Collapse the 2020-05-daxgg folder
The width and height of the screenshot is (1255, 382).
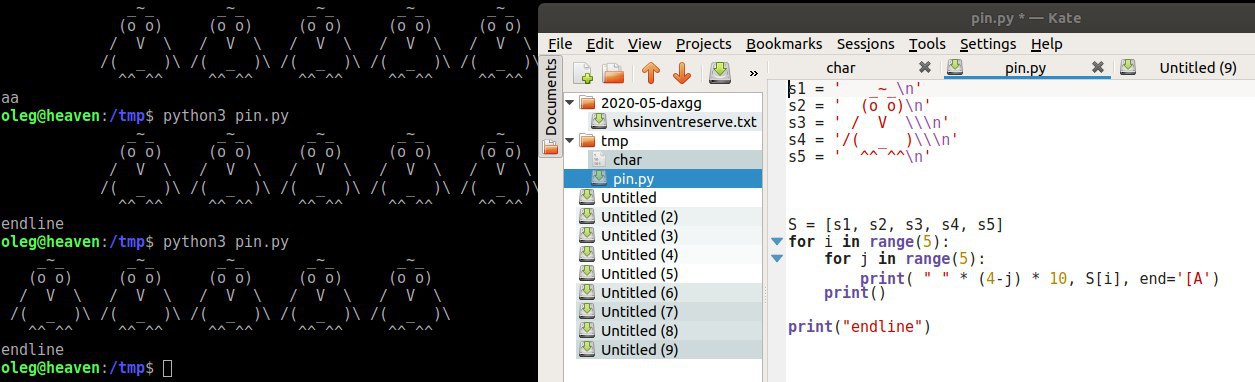(x=570, y=103)
